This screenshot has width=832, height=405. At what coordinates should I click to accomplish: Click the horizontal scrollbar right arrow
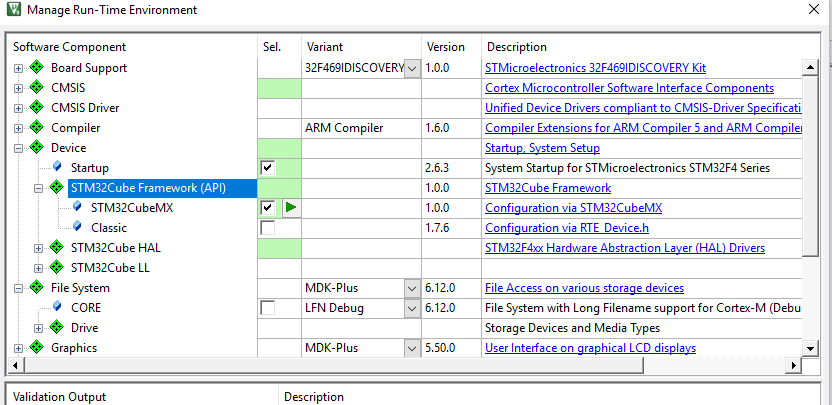click(794, 365)
